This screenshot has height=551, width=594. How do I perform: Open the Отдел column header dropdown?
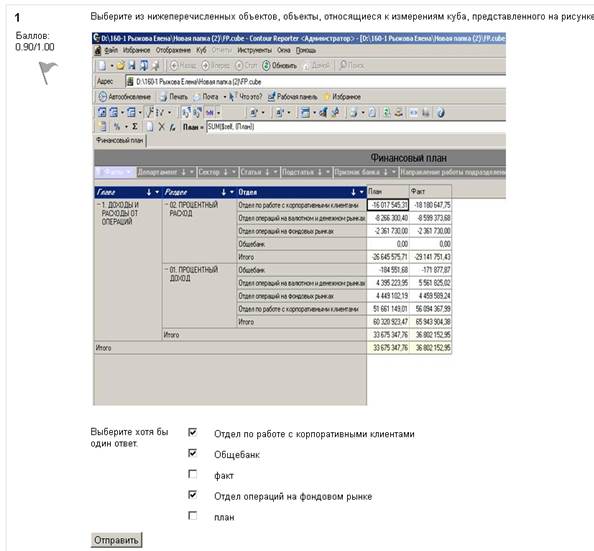pyautogui.click(x=361, y=193)
